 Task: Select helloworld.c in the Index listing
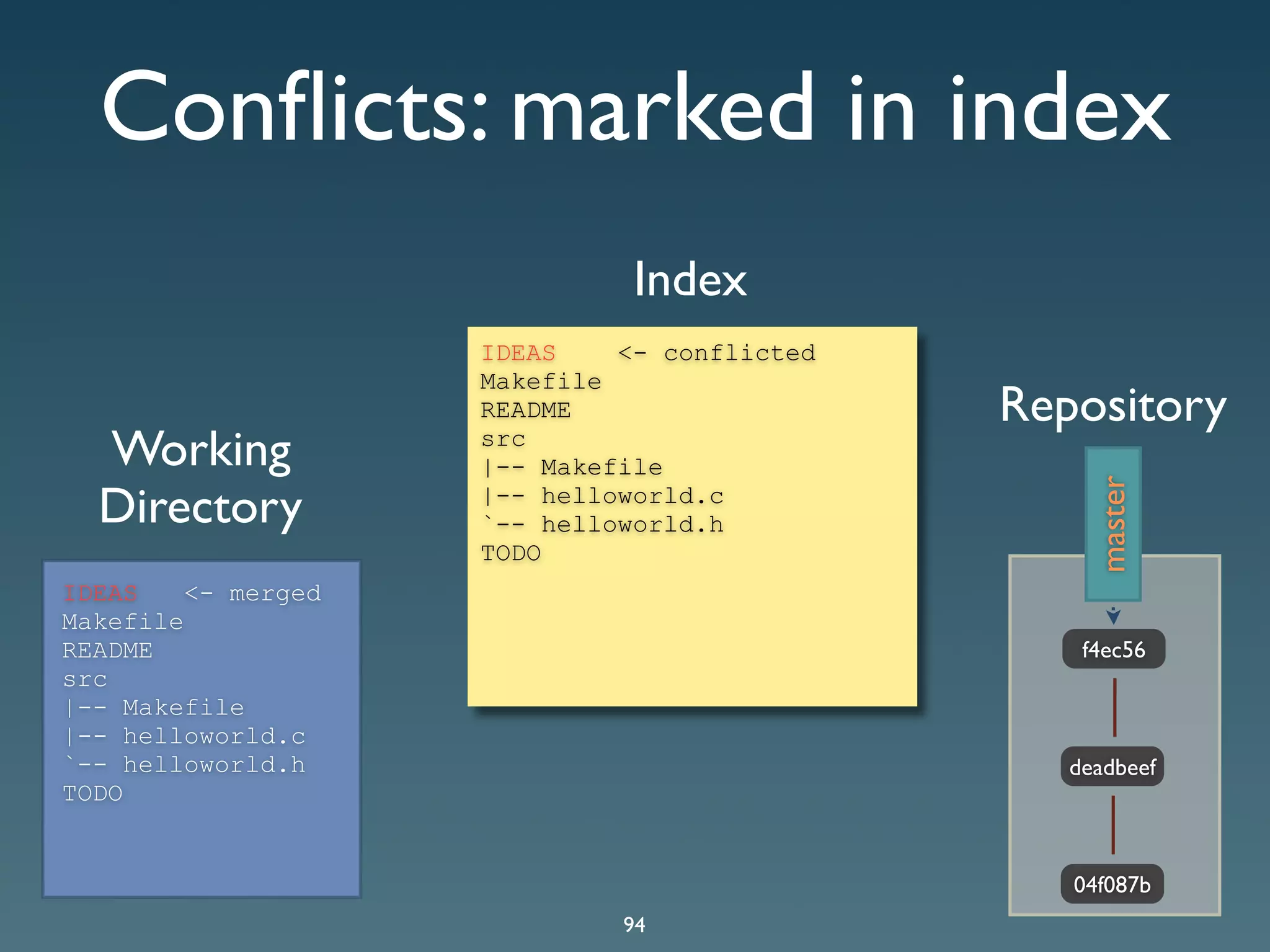632,496
